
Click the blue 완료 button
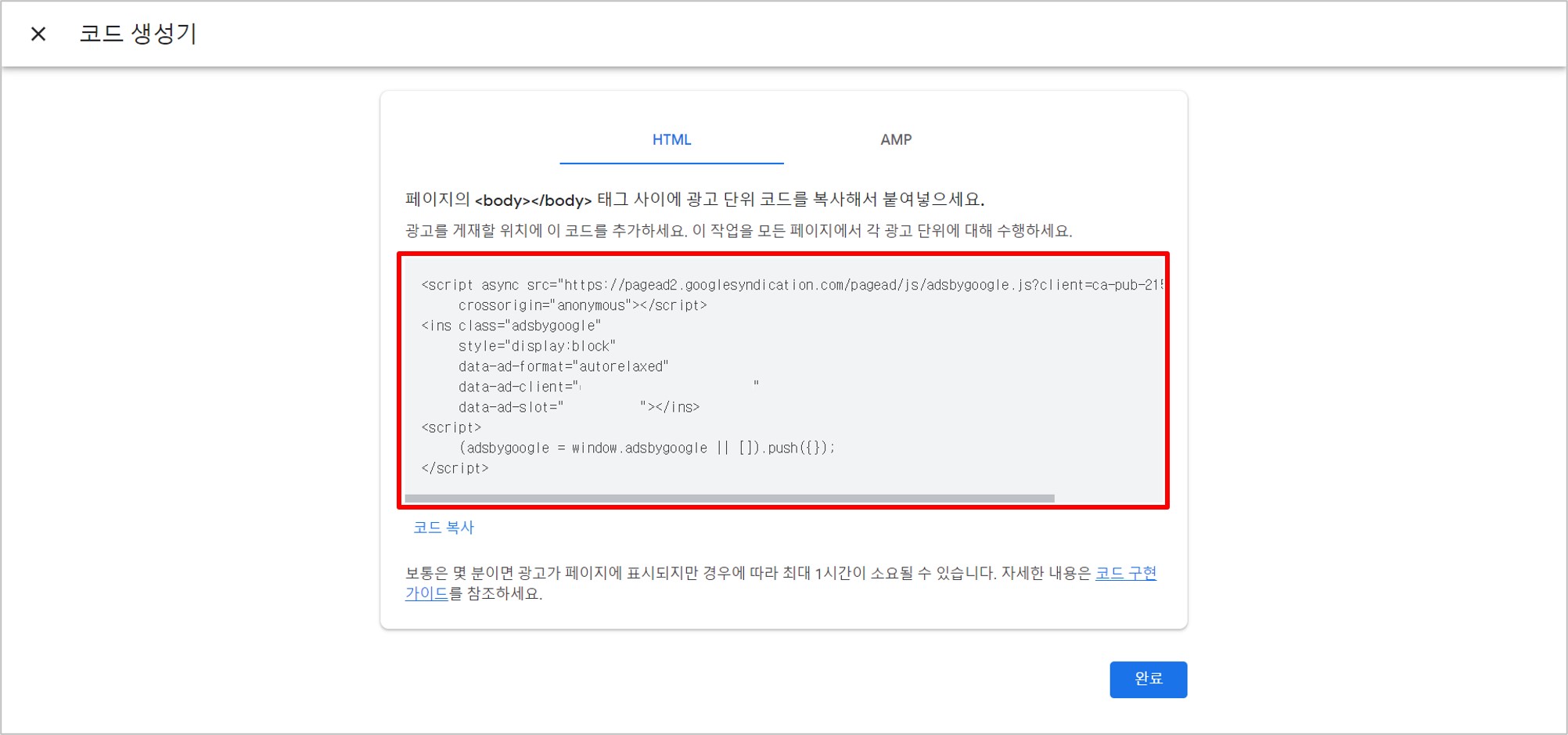click(x=1148, y=679)
